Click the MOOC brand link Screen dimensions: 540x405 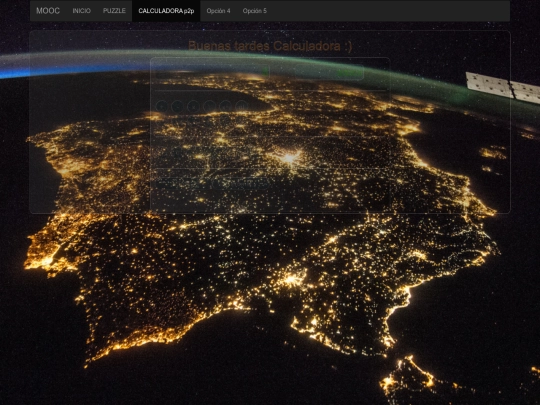48,11
